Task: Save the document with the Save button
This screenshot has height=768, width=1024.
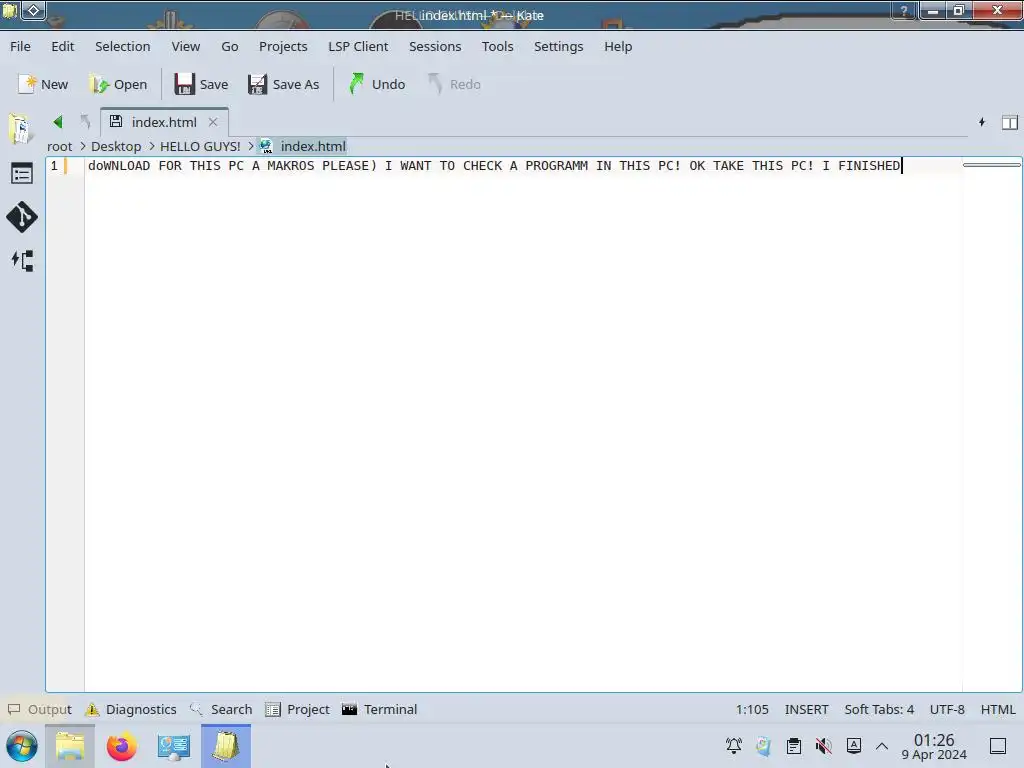Action: coord(201,84)
